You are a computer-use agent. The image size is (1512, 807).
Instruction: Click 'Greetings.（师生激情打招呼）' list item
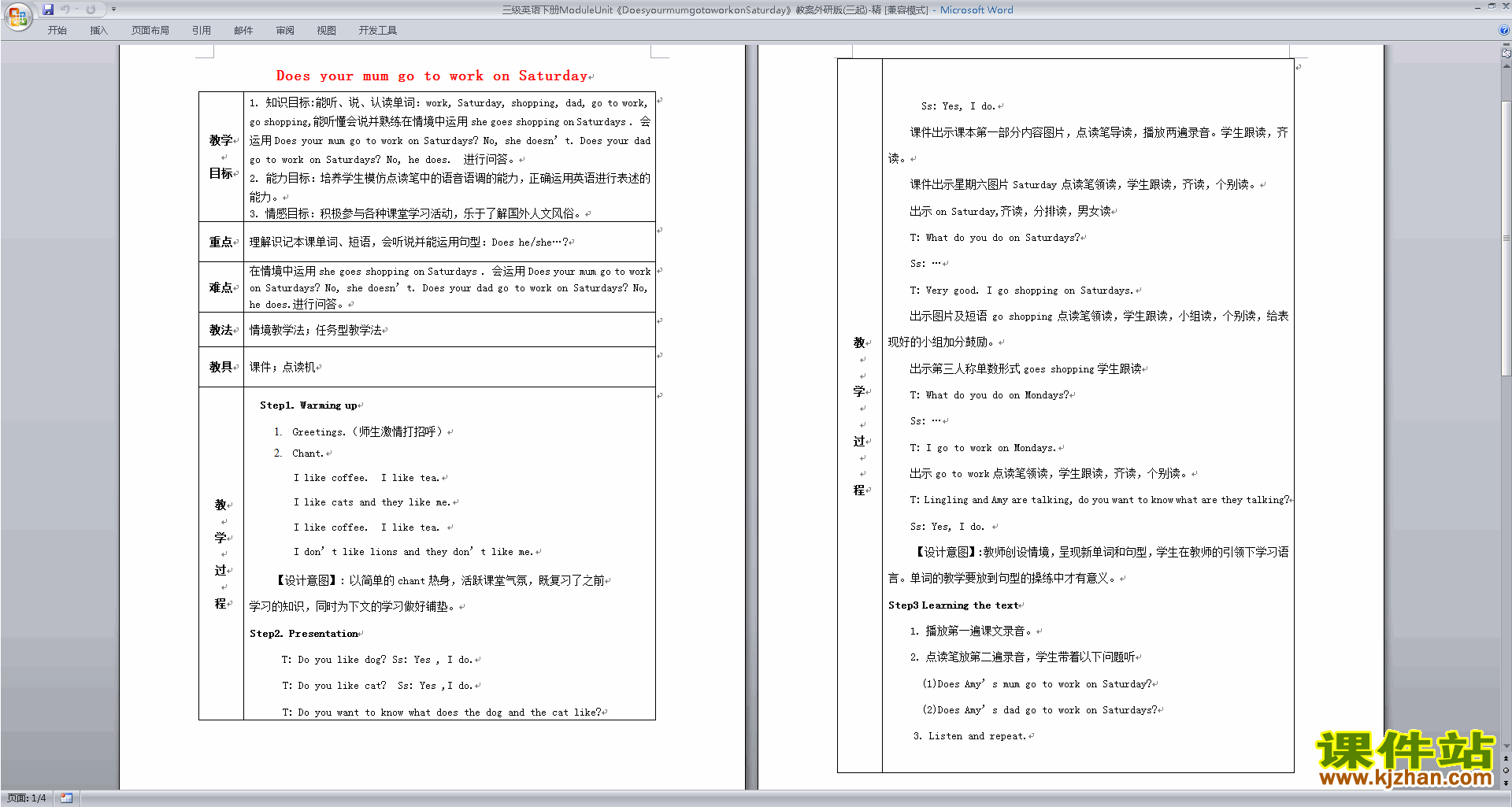369,431
